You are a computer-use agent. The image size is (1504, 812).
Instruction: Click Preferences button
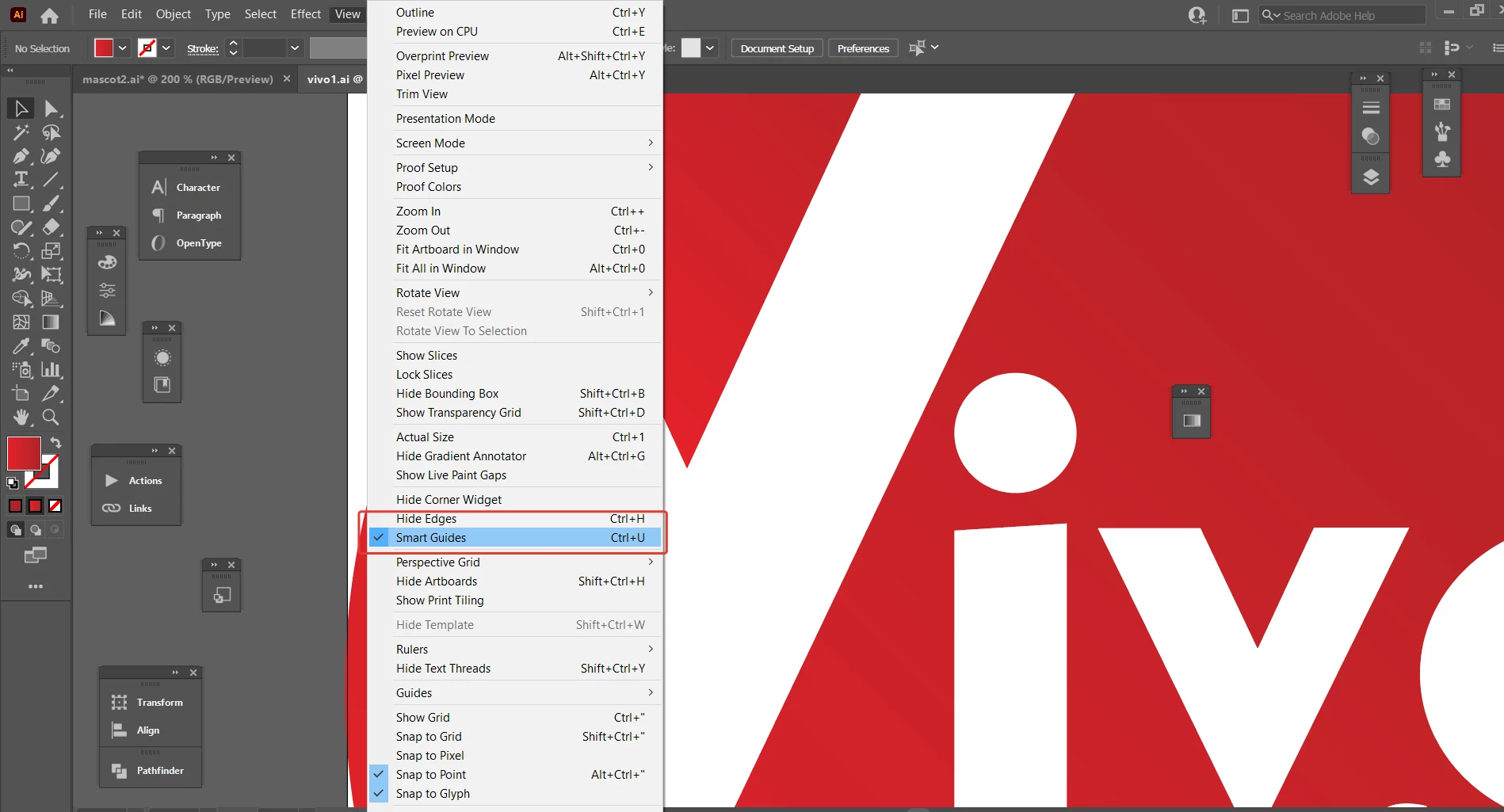click(863, 48)
